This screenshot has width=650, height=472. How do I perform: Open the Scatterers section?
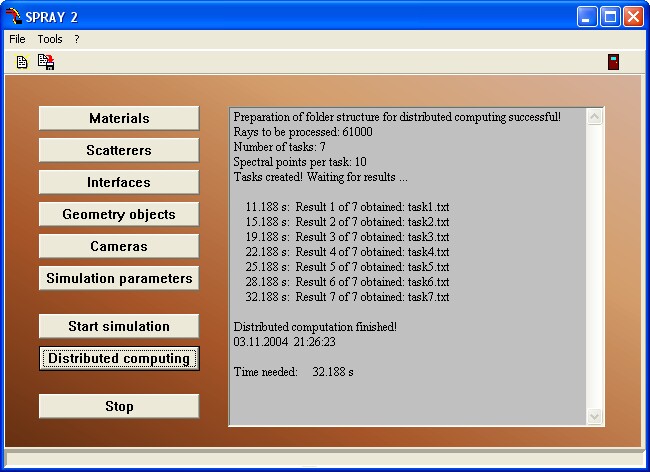click(119, 150)
